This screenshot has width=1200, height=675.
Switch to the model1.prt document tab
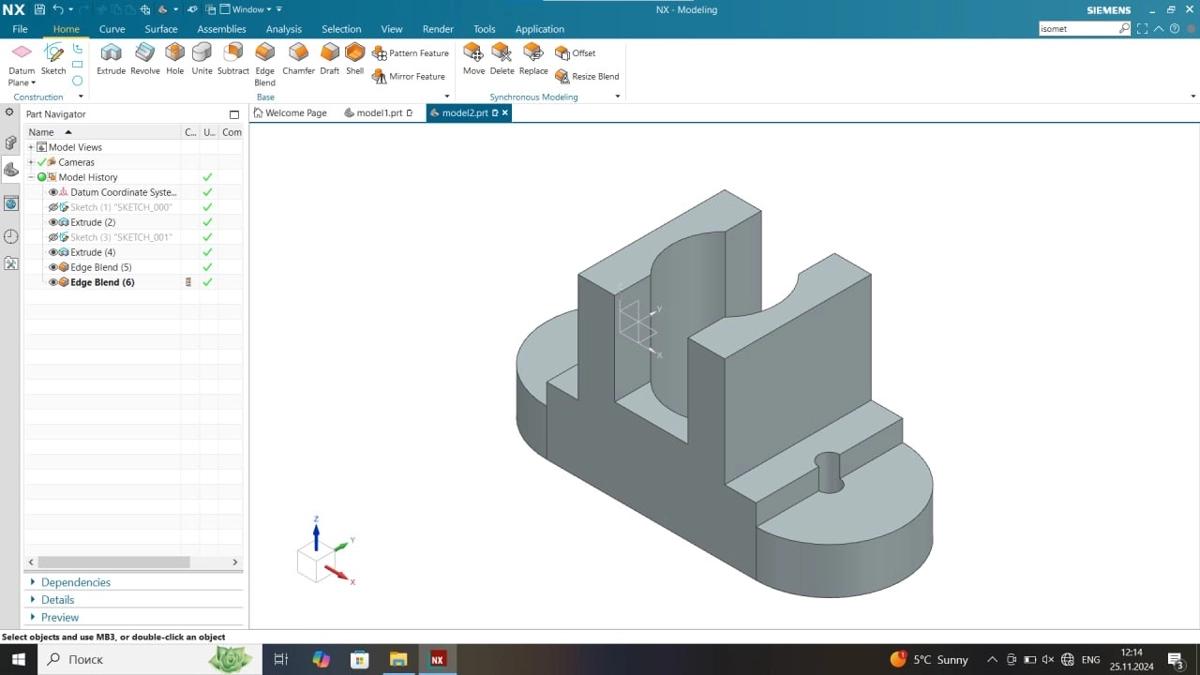point(378,113)
